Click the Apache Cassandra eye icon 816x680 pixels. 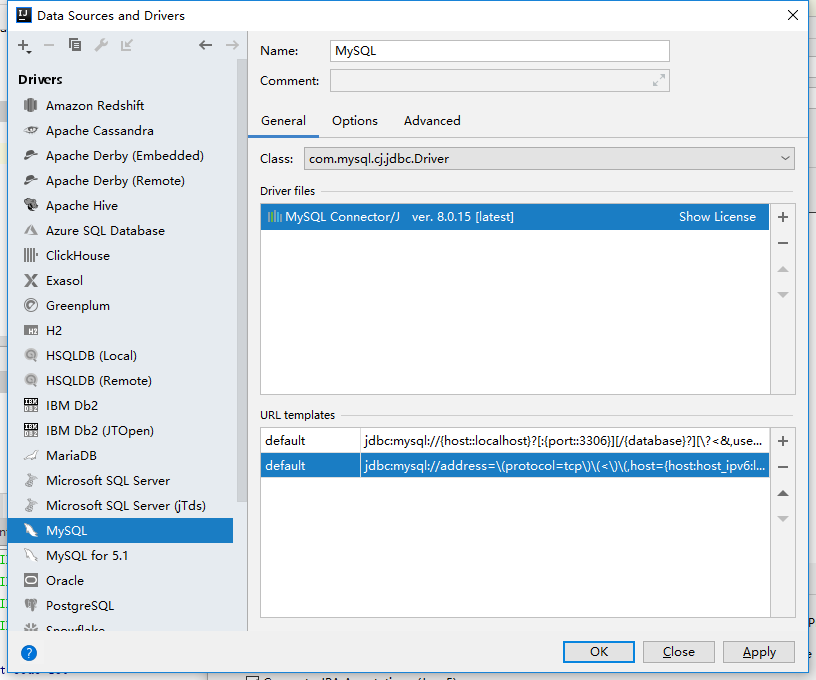[x=31, y=130]
